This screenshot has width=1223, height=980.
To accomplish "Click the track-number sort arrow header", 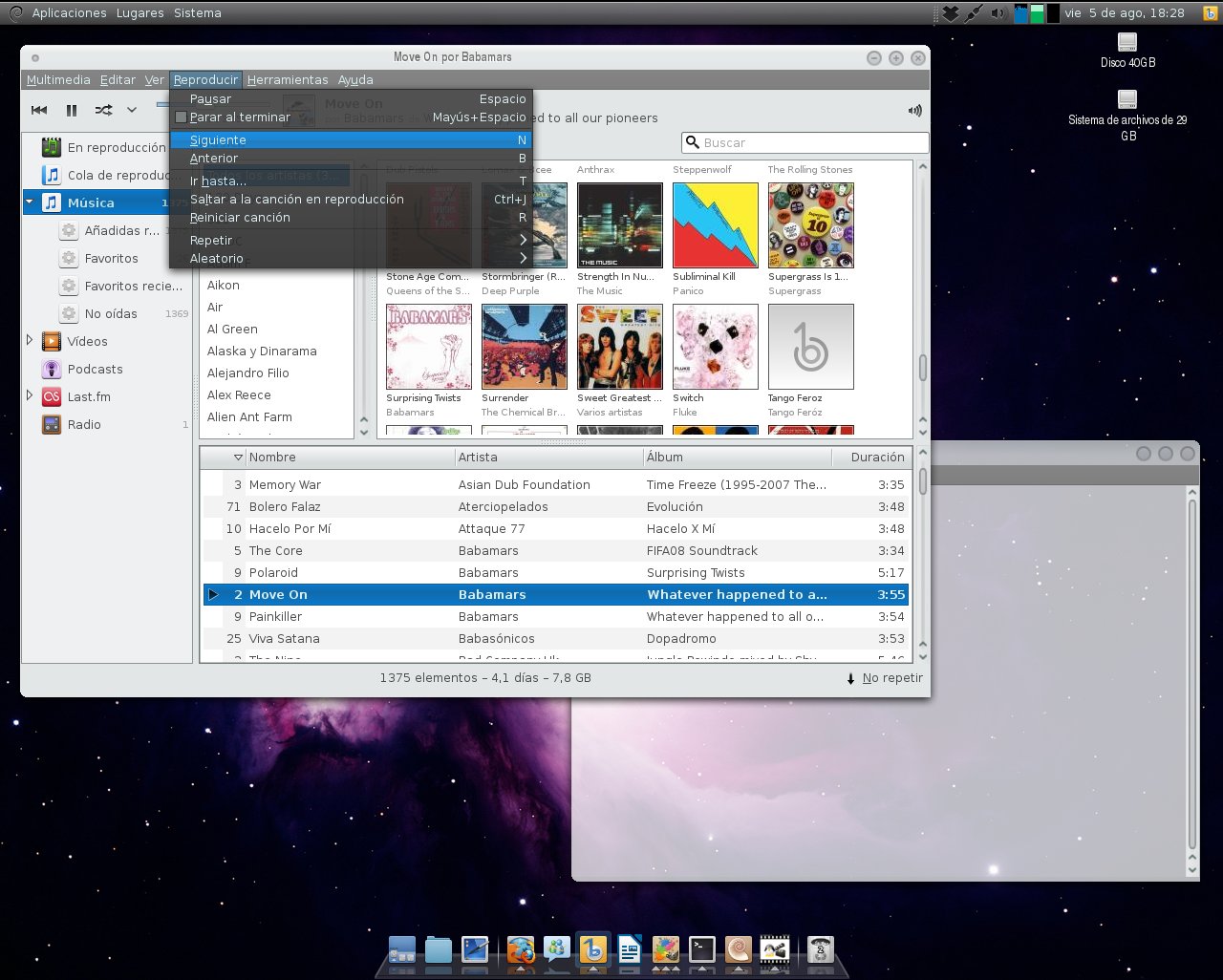I will 238,458.
